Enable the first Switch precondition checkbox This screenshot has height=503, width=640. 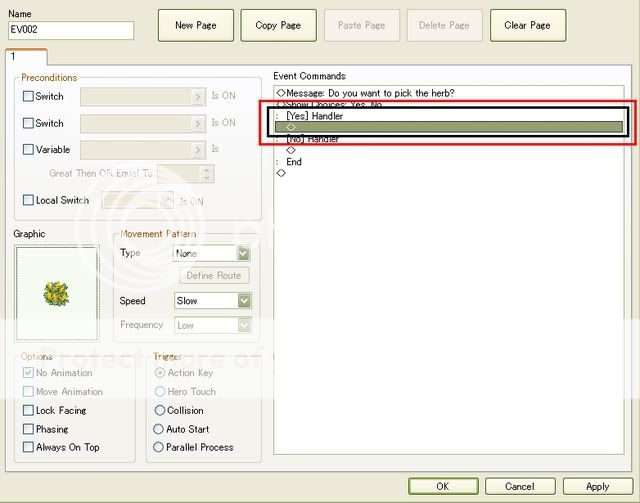click(29, 97)
